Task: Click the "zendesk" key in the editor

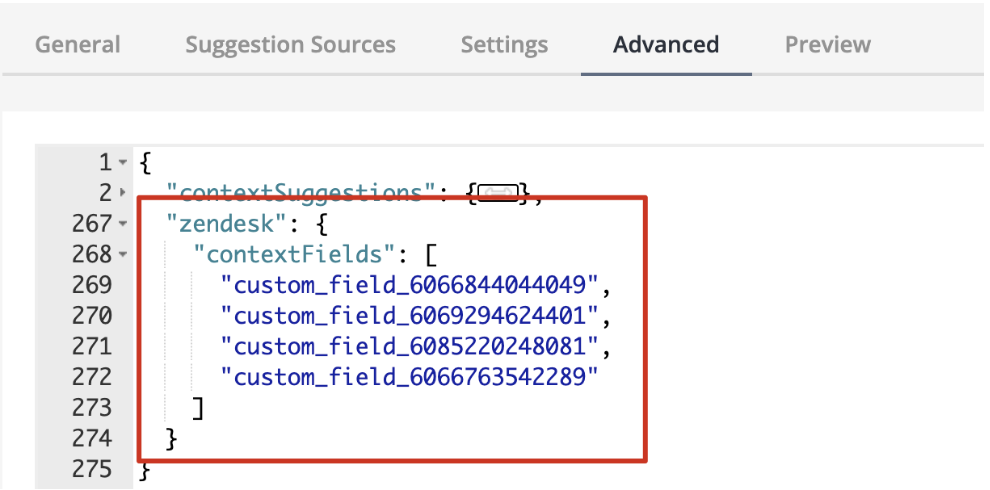Action: (221, 224)
